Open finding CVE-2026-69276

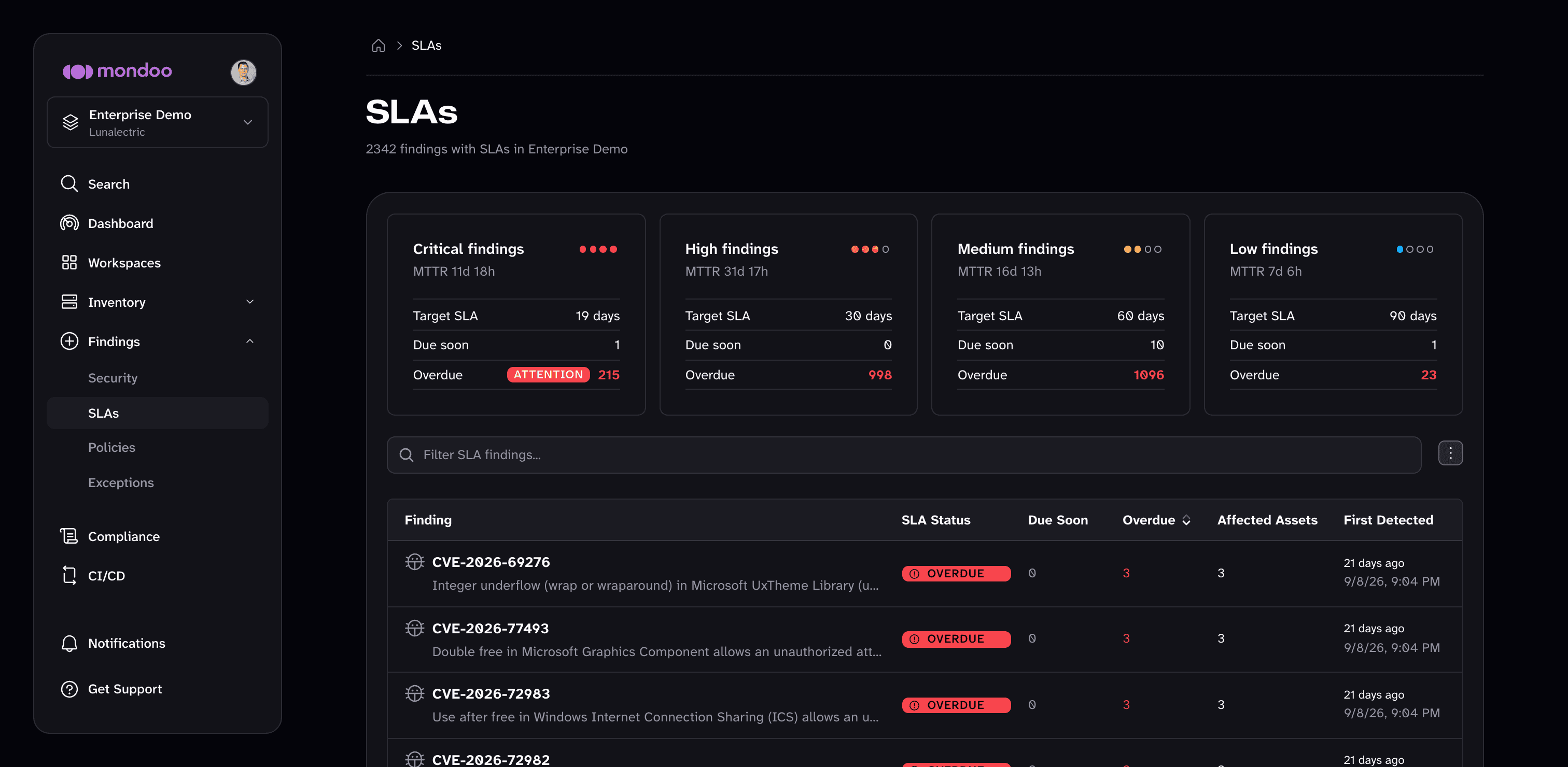click(x=491, y=562)
